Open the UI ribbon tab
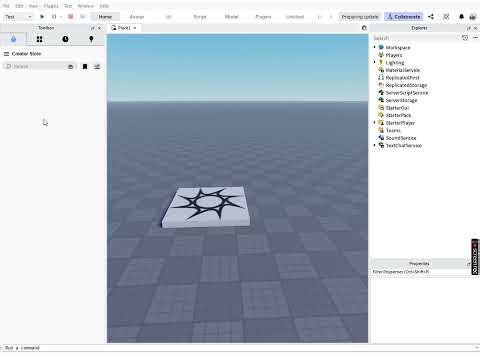This screenshot has width=480, height=360. (x=168, y=17)
